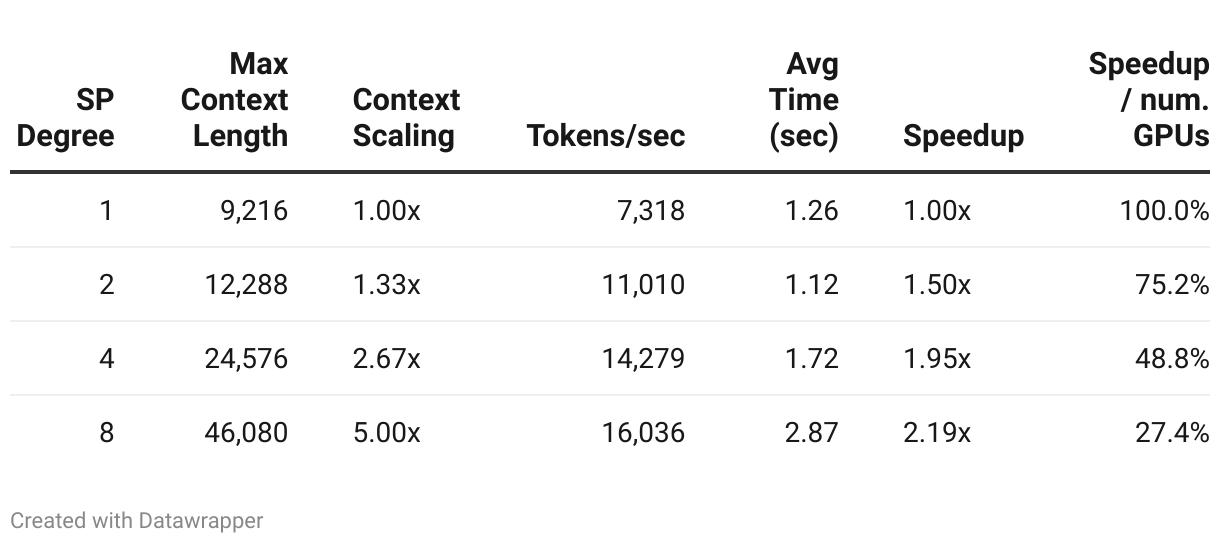1220x544 pixels.
Task: Click the Context Scaling column header
Action: 406,118
